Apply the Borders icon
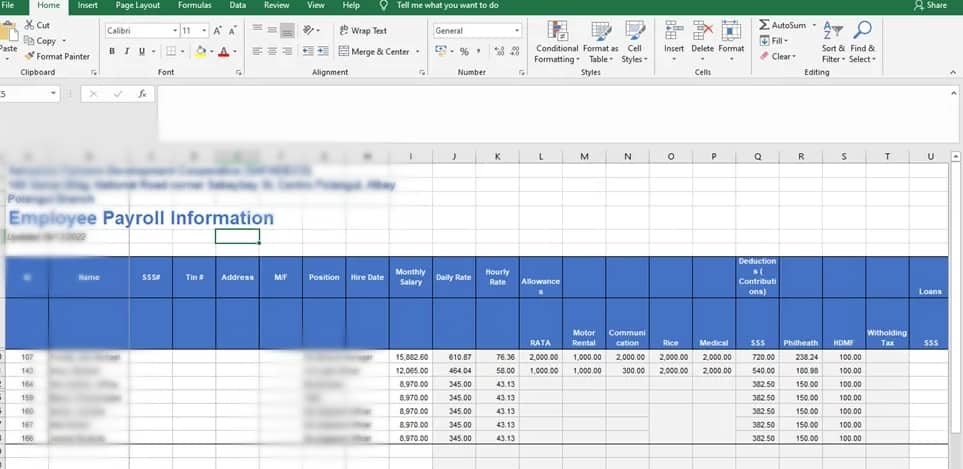Screen dimensions: 963x469 click(171, 52)
